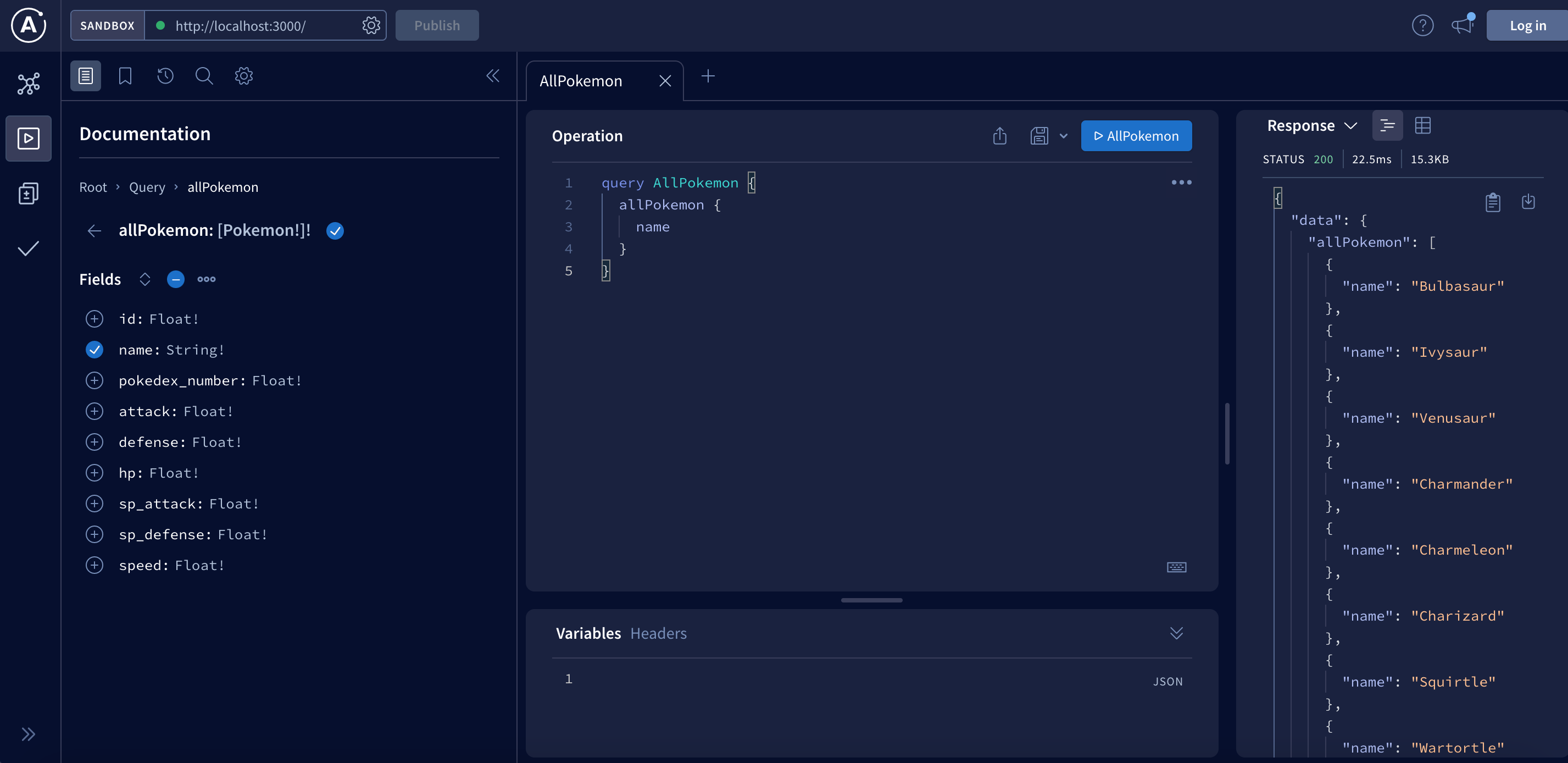Enable the attack field with plus toggle
The height and width of the screenshot is (763, 1568).
pos(94,411)
